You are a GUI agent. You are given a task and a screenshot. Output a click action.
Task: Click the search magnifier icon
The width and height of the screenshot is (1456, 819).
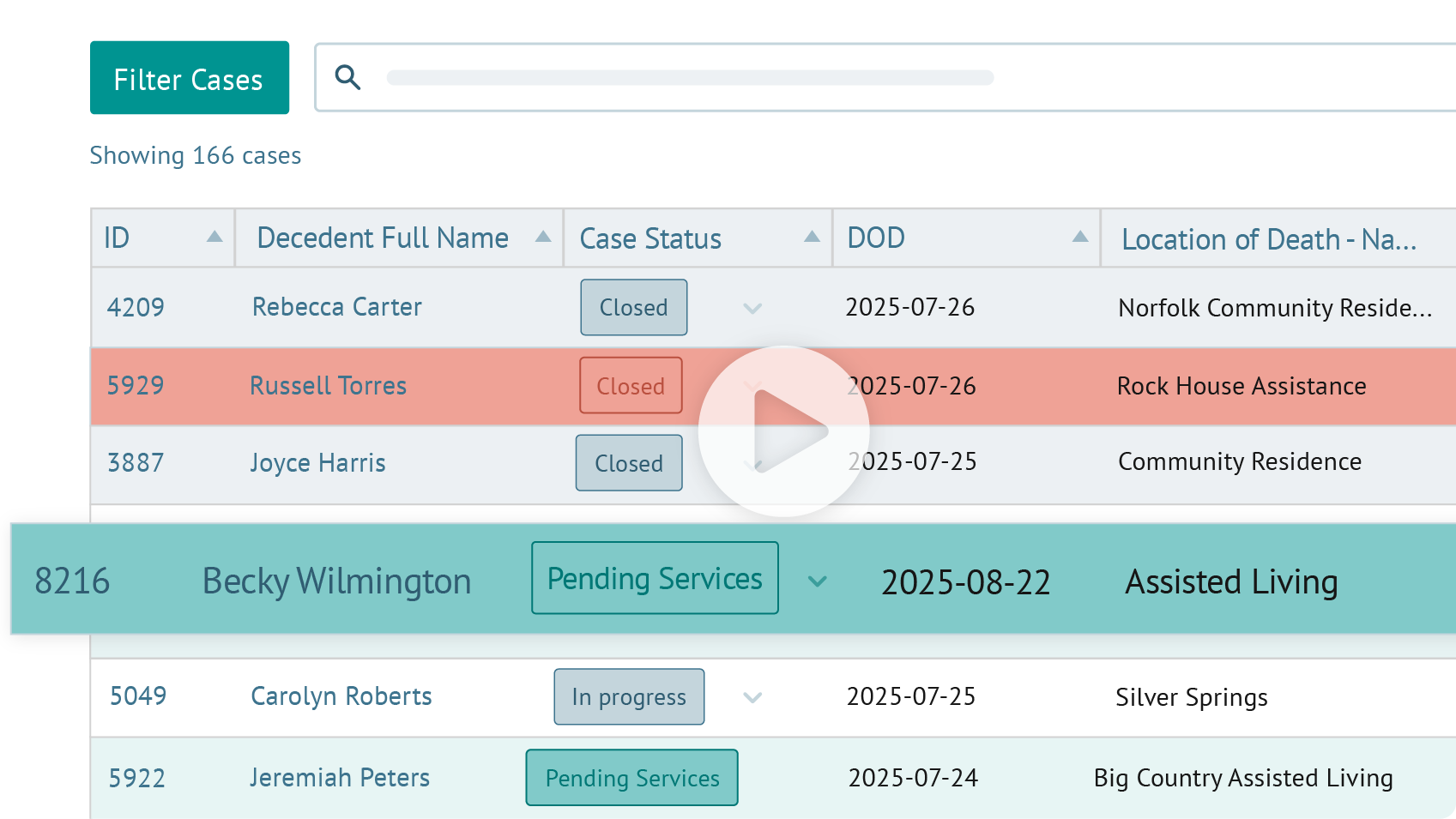[347, 77]
